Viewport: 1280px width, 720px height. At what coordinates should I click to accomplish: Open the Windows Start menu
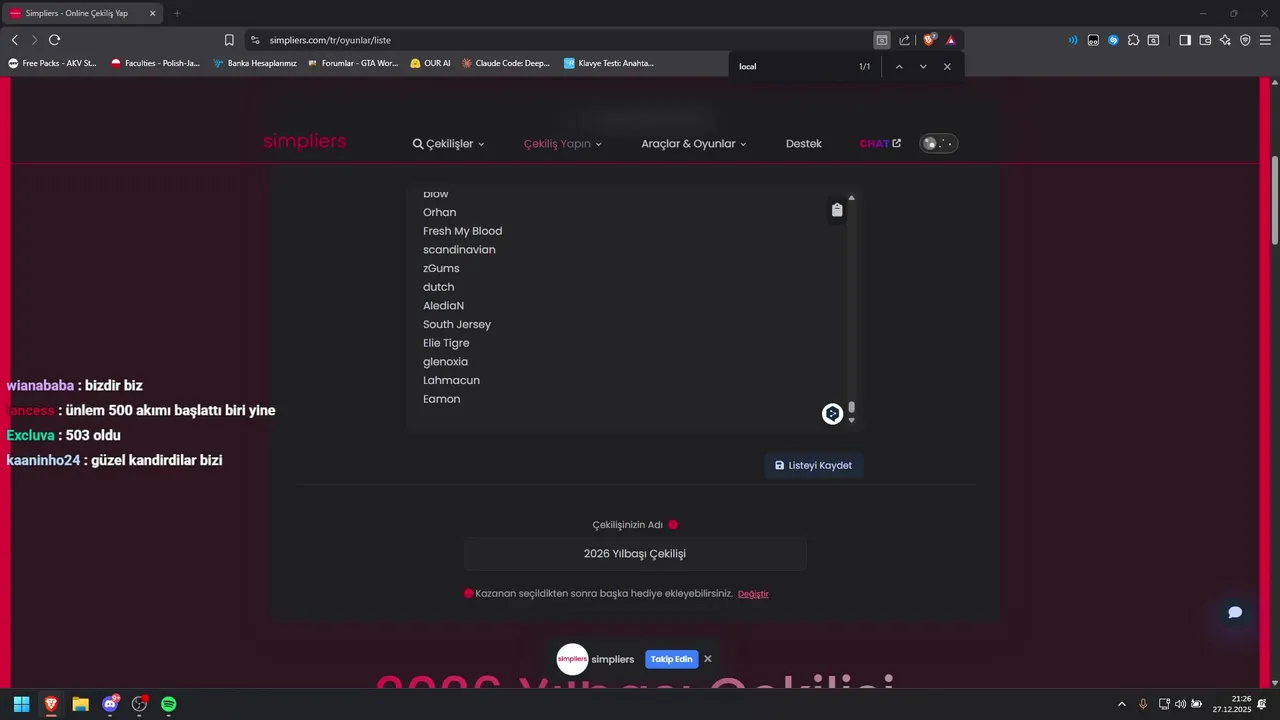tap(21, 704)
